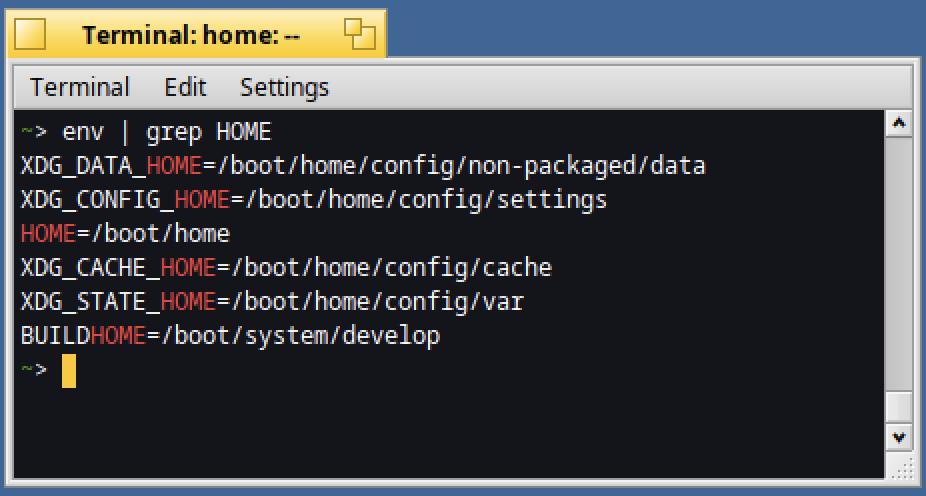Click the scrollbar down arrow
The height and width of the screenshot is (496, 926).
click(899, 438)
